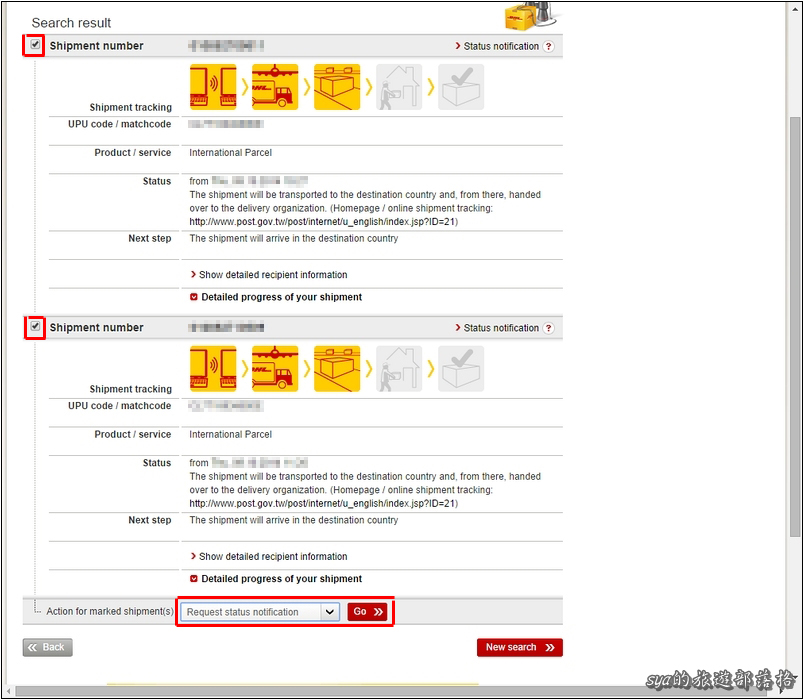Click the second shipment's courier-at-house delivery icon
The width and height of the screenshot is (804, 700).
pyautogui.click(x=399, y=369)
